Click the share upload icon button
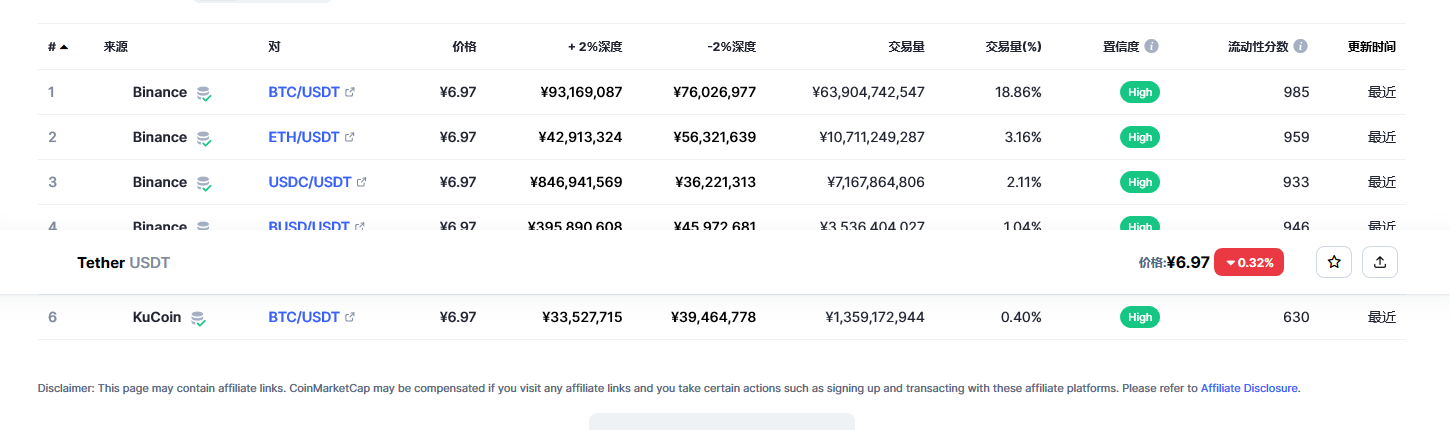Screen dimensions: 1450x430 (x=1380, y=262)
